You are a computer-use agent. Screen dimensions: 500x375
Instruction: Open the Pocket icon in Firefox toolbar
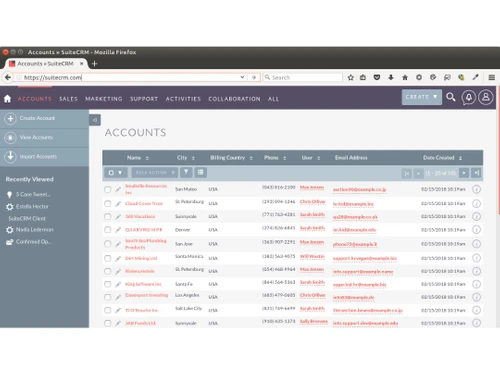point(377,77)
